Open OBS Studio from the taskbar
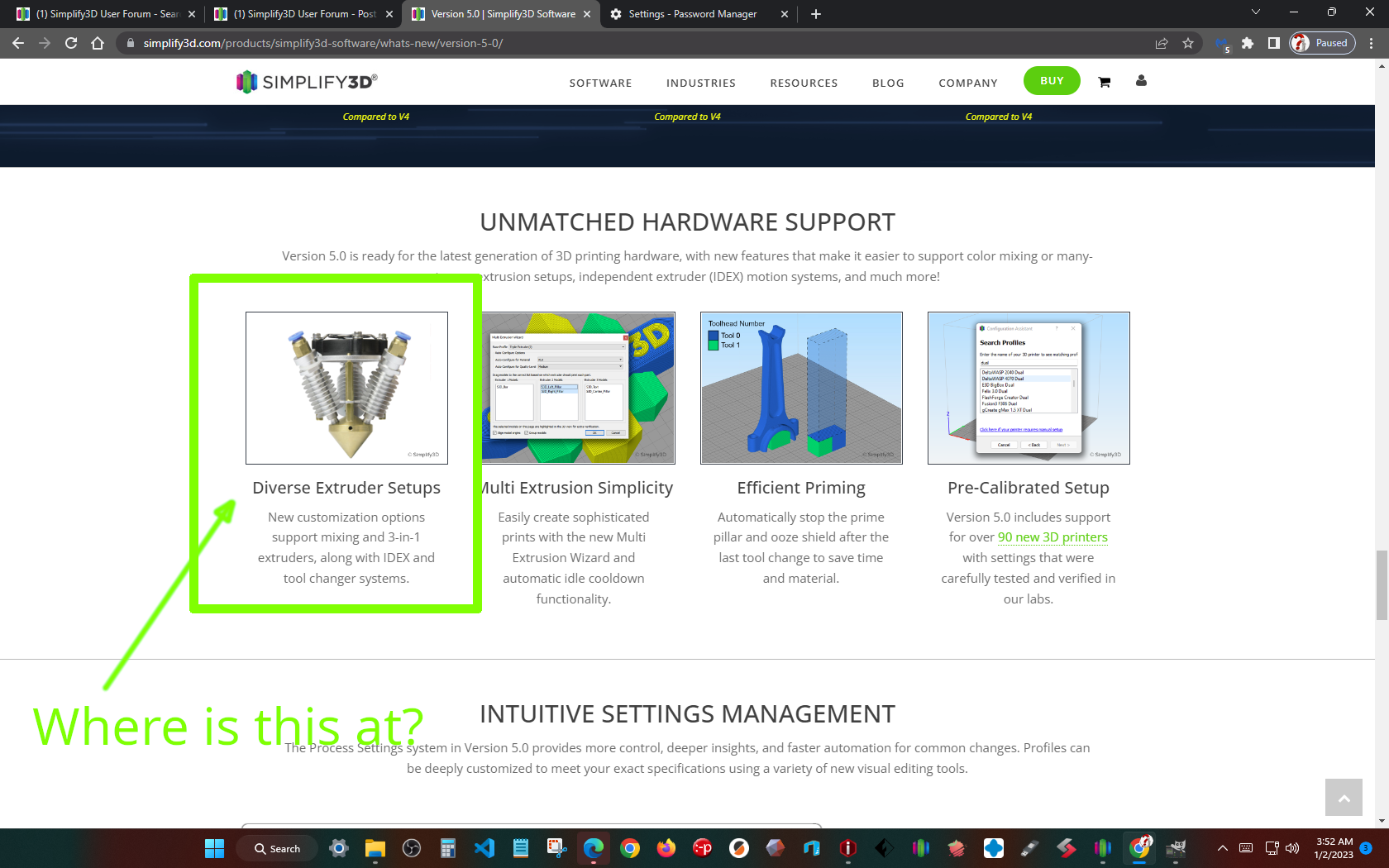Viewport: 1389px width, 868px height. coord(412,848)
